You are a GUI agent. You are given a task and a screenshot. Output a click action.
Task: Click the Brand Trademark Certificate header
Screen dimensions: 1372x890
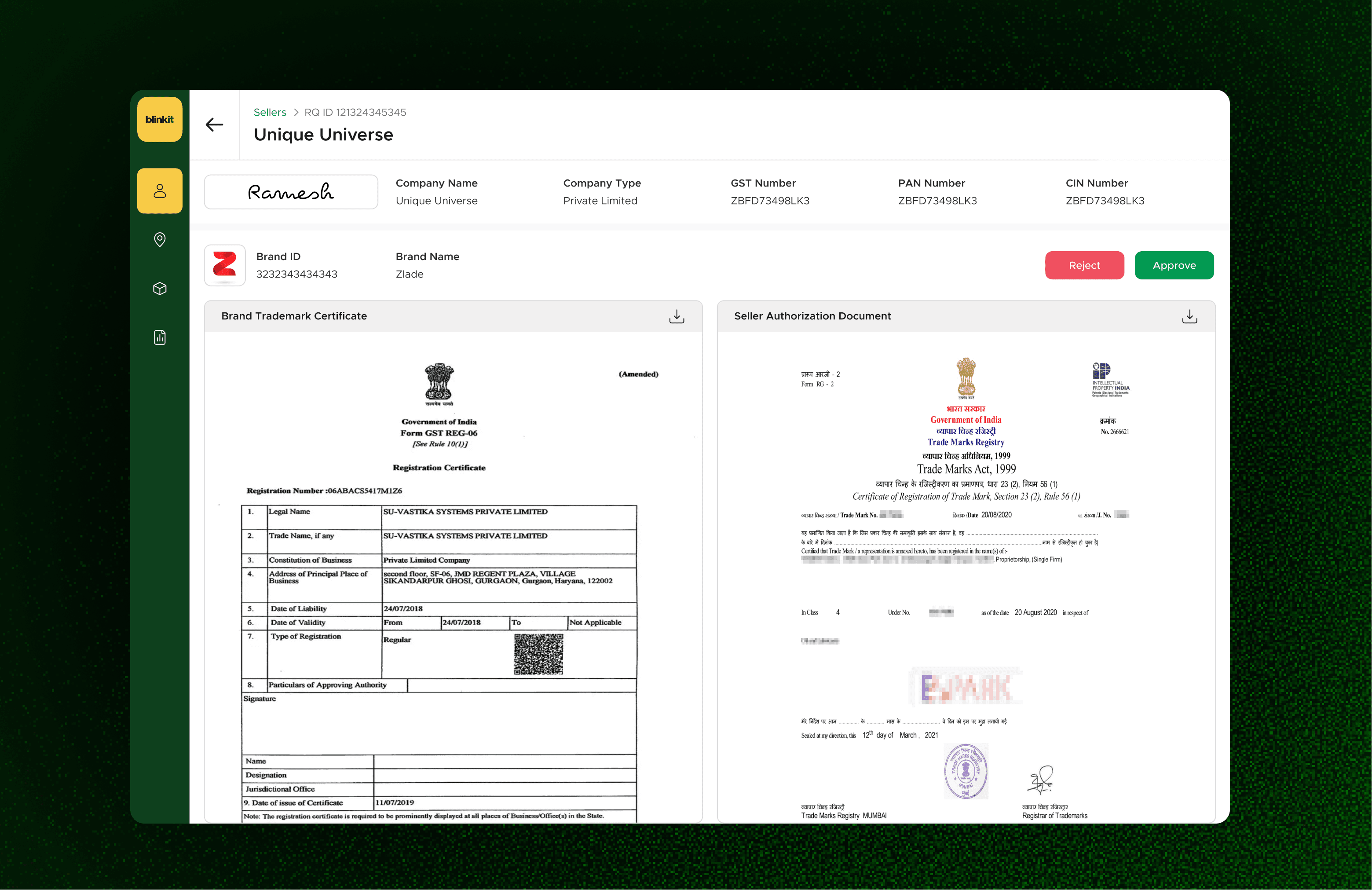pyautogui.click(x=294, y=316)
